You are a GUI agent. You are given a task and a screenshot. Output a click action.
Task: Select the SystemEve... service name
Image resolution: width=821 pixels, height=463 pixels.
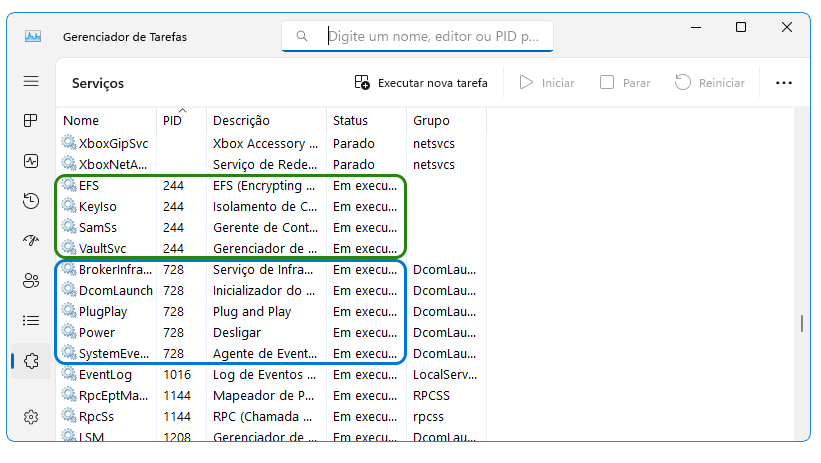114,354
